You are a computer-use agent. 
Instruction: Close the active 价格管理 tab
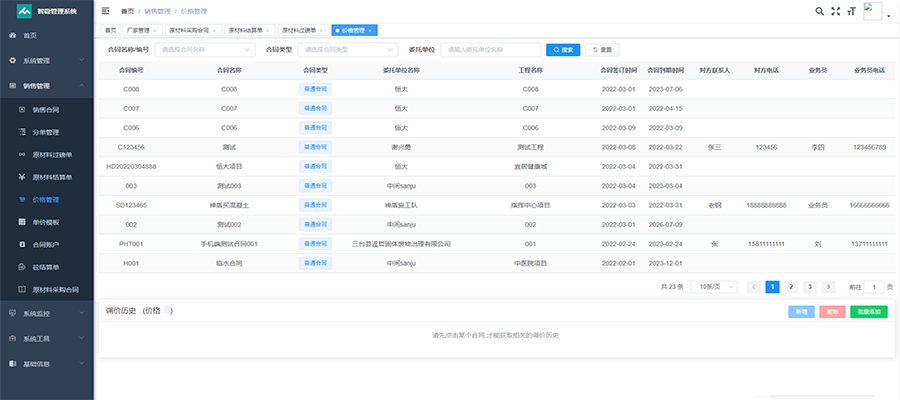370,31
